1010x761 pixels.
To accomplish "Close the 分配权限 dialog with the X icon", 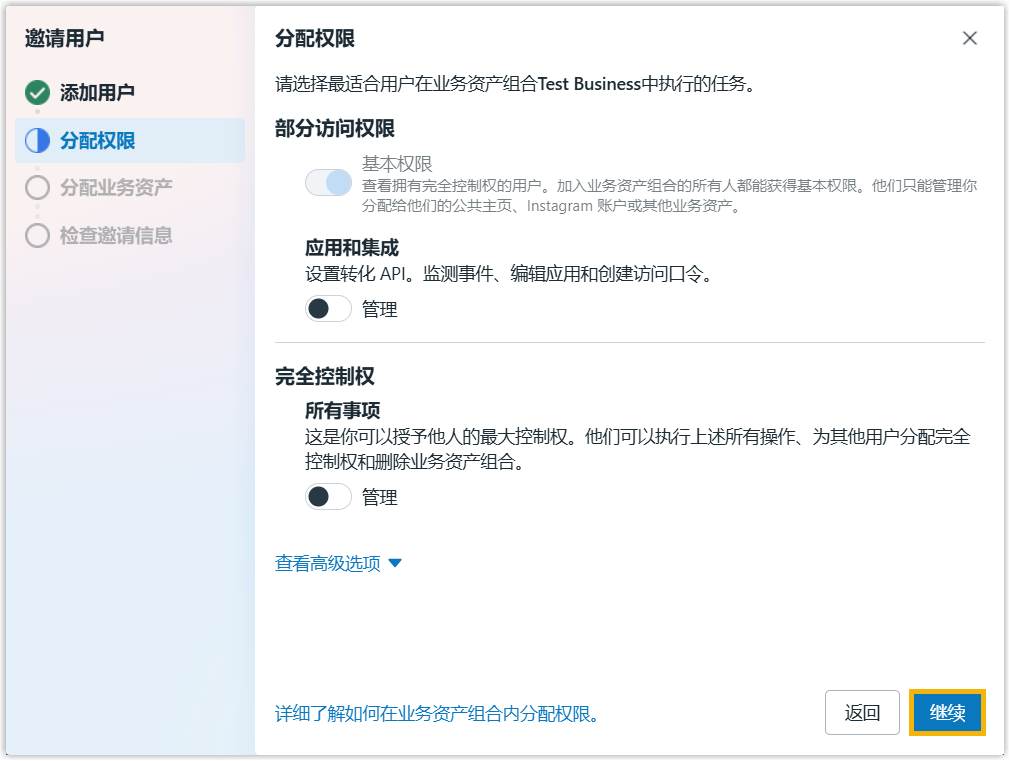I will click(x=969, y=38).
